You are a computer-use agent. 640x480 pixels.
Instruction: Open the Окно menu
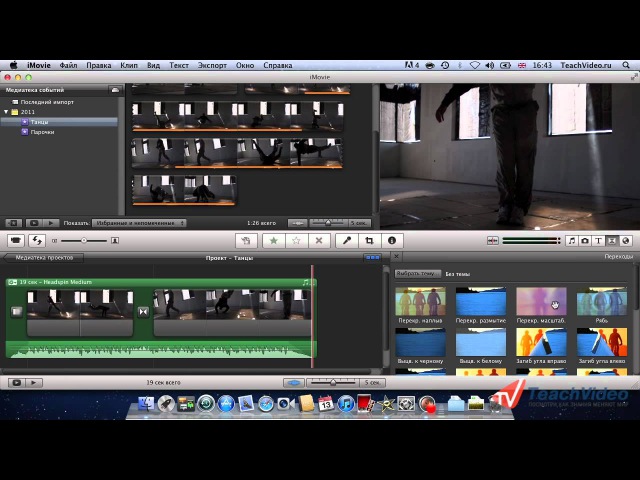click(x=245, y=65)
